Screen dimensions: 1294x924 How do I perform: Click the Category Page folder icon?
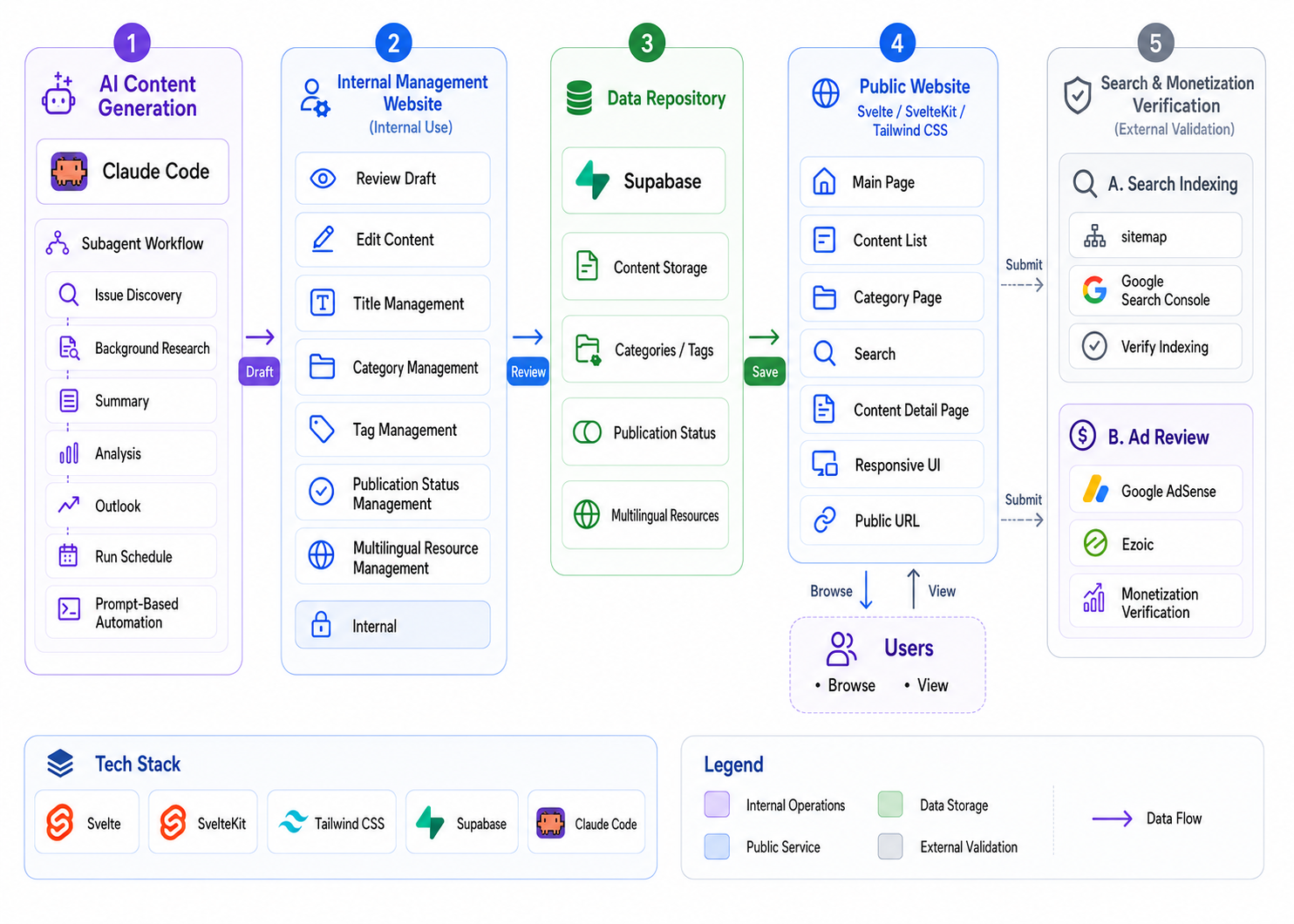point(824,297)
